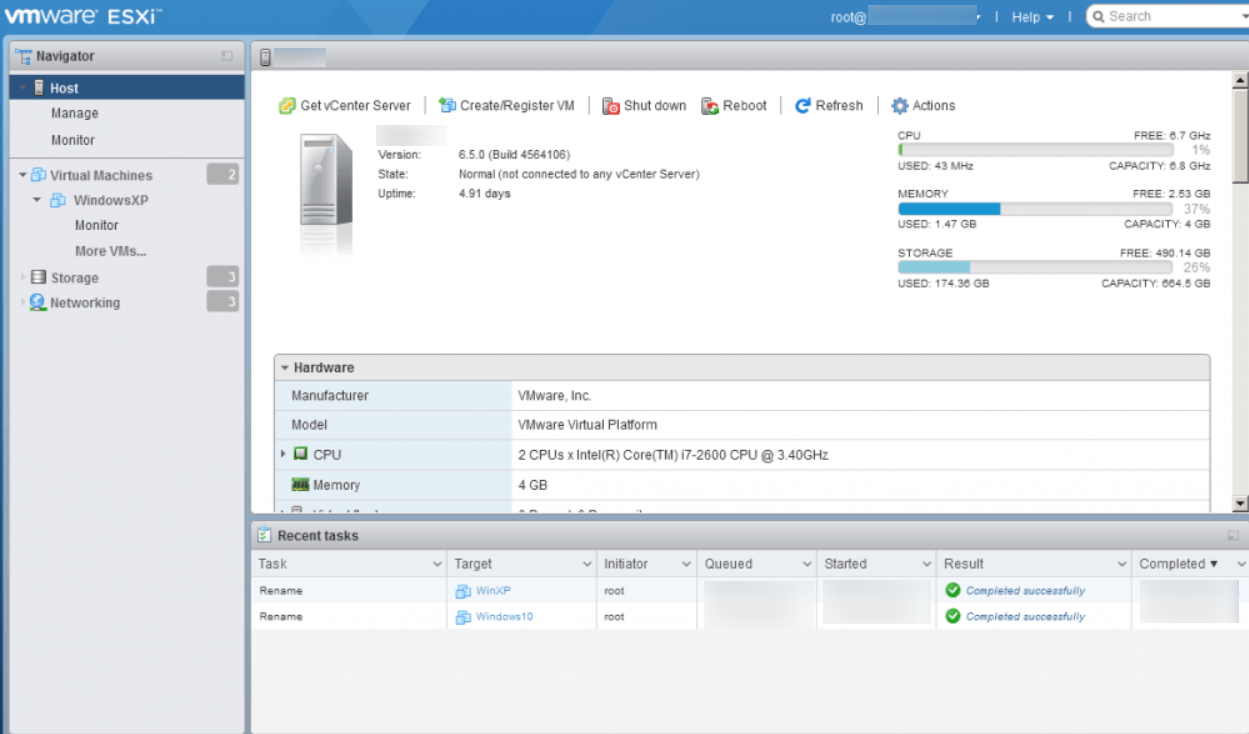Collapse the Host tree node

23,88
